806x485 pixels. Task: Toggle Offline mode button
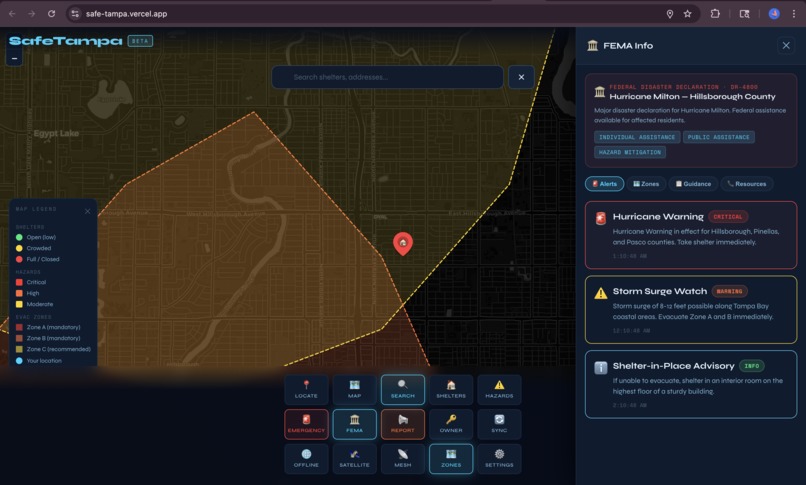(x=306, y=458)
